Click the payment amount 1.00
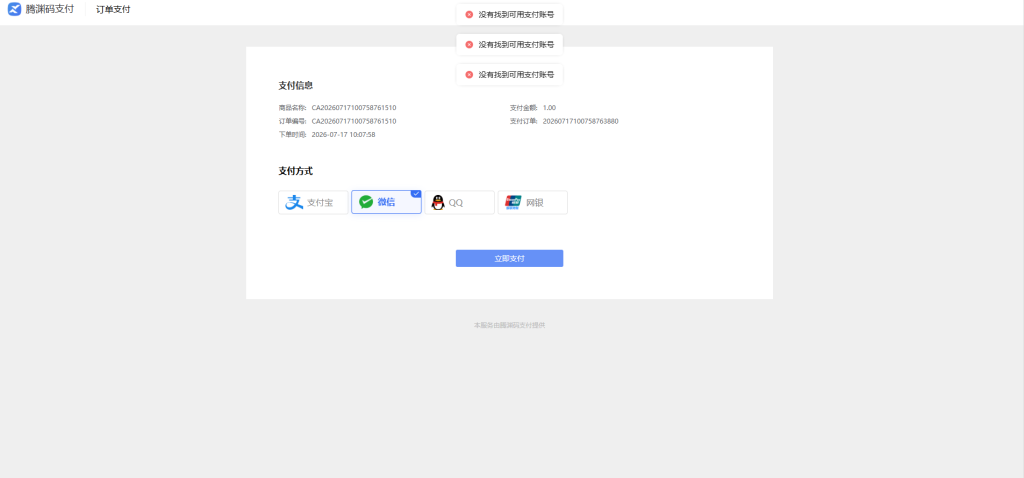The width and height of the screenshot is (1024, 478). click(x=549, y=108)
